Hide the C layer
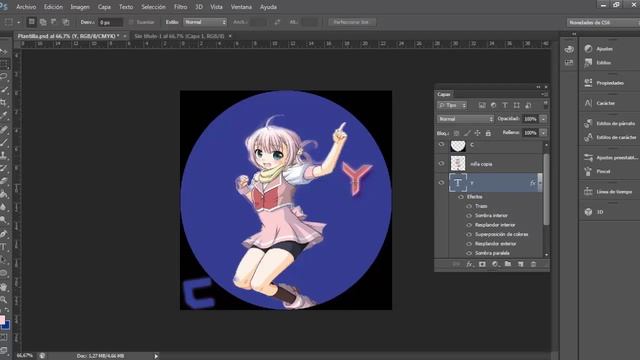This screenshot has width=640, height=360. pos(441,144)
